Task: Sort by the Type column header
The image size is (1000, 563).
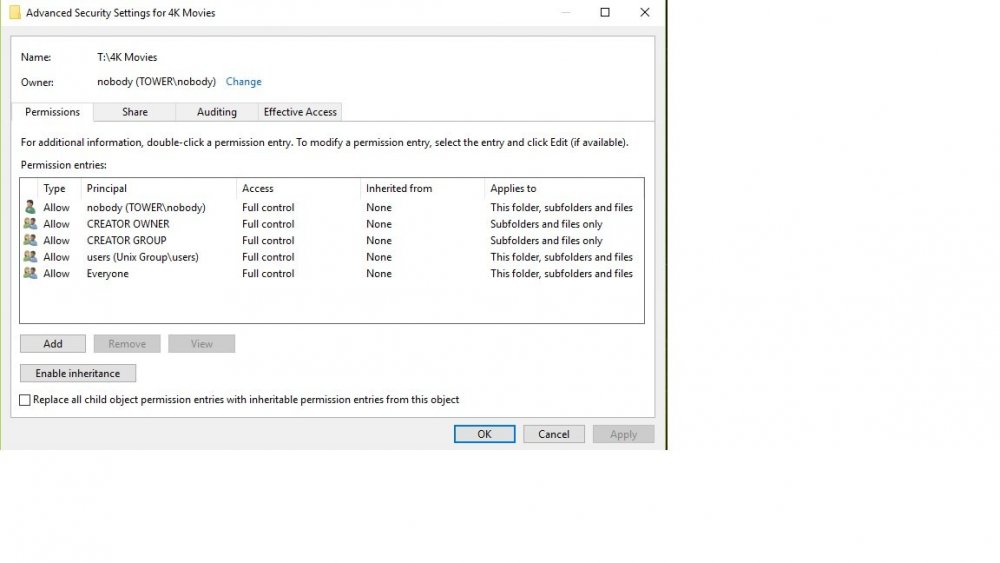Action: coord(59,189)
